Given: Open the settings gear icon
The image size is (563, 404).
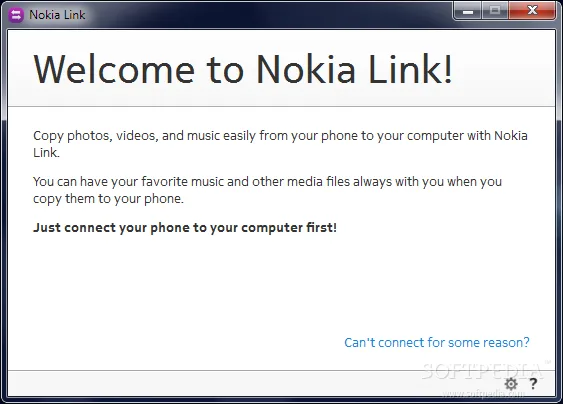Looking at the screenshot, I should (x=511, y=384).
